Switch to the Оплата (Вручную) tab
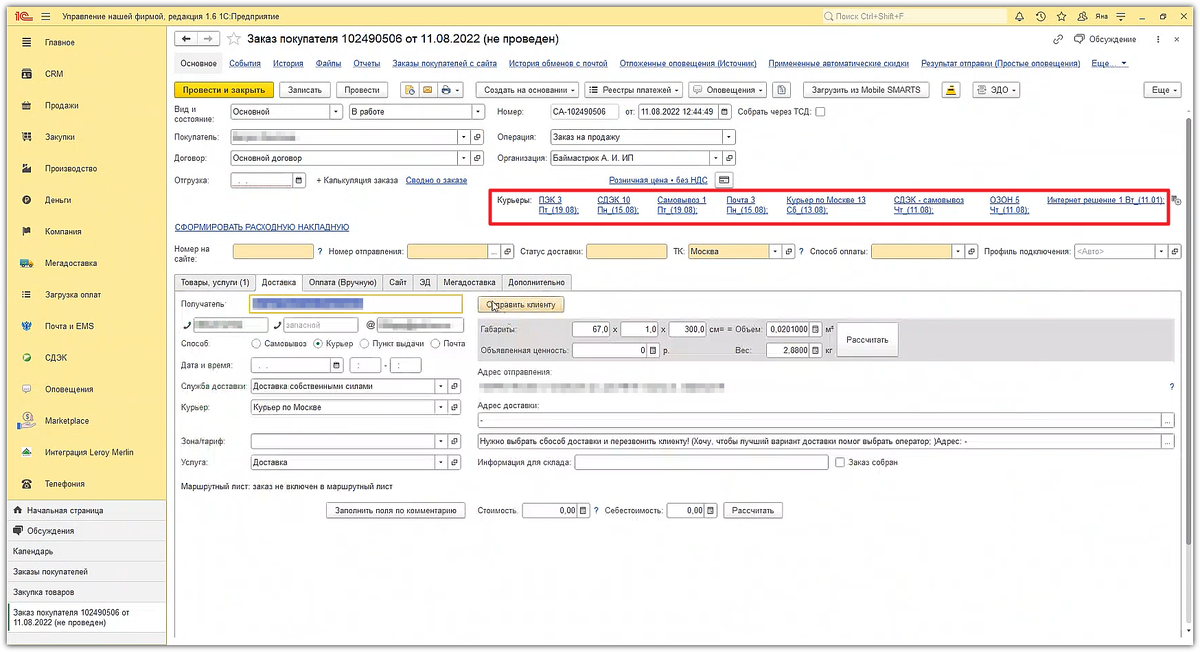Screen dimensions: 1200x652 (x=342, y=282)
